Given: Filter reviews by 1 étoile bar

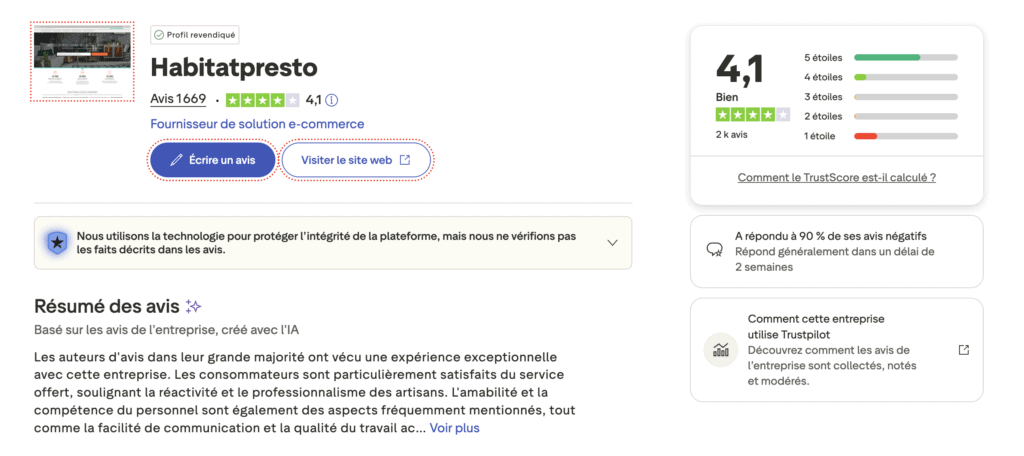Looking at the screenshot, I should [906, 136].
